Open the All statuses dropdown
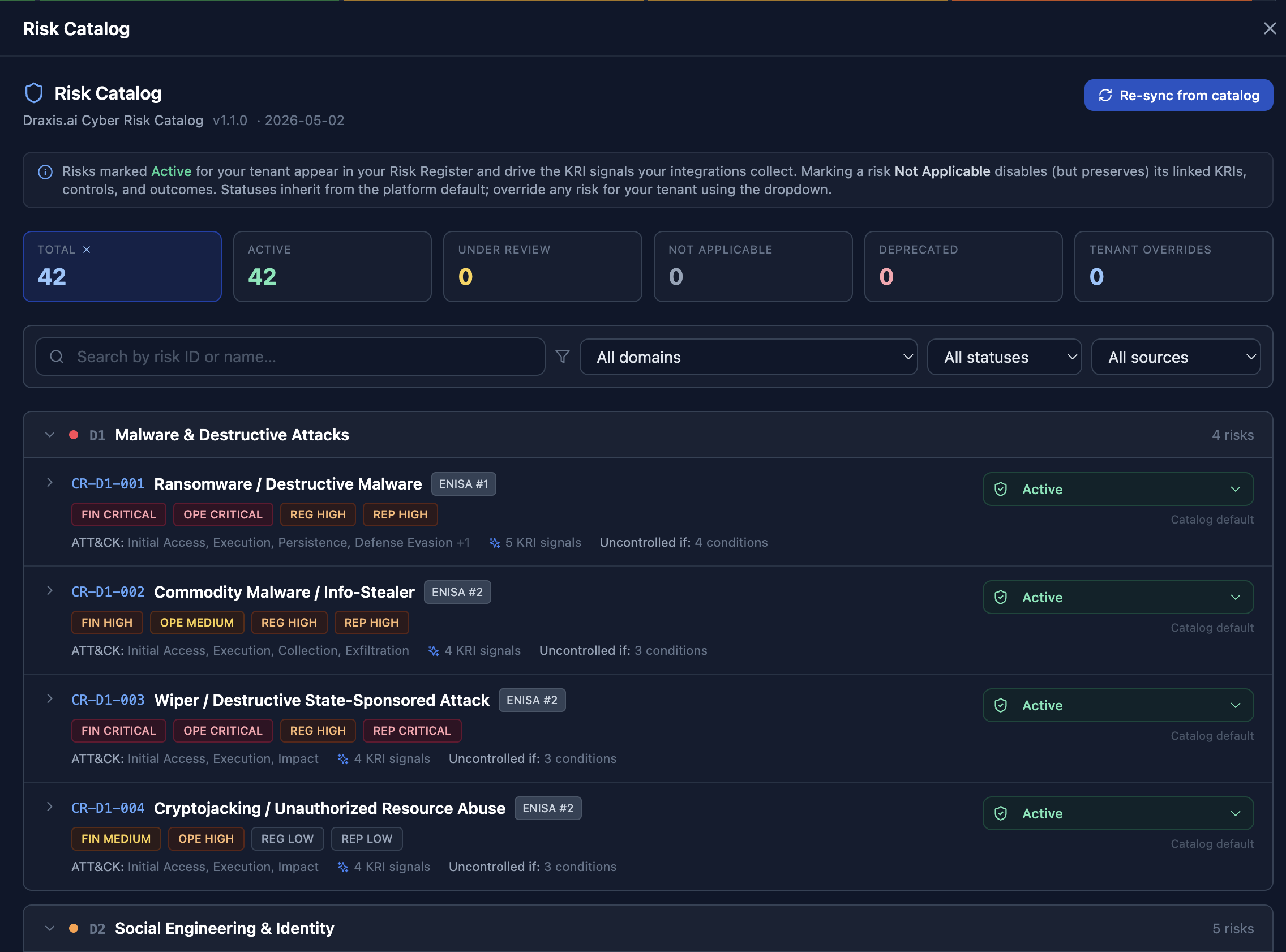 coord(1004,357)
